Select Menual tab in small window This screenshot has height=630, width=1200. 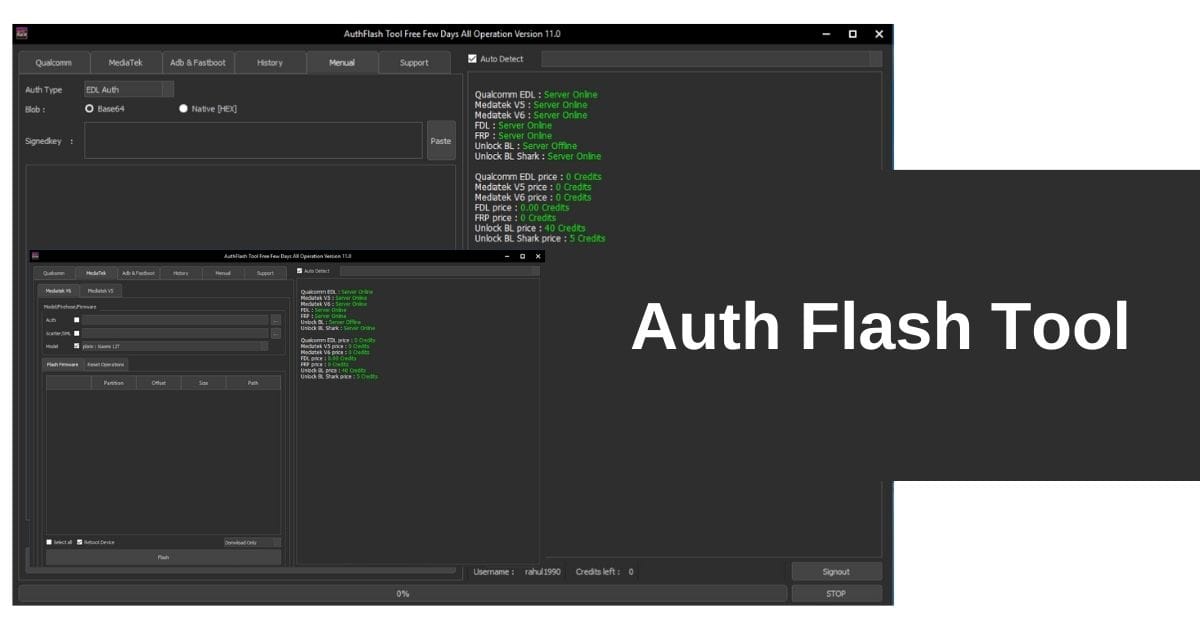point(223,273)
